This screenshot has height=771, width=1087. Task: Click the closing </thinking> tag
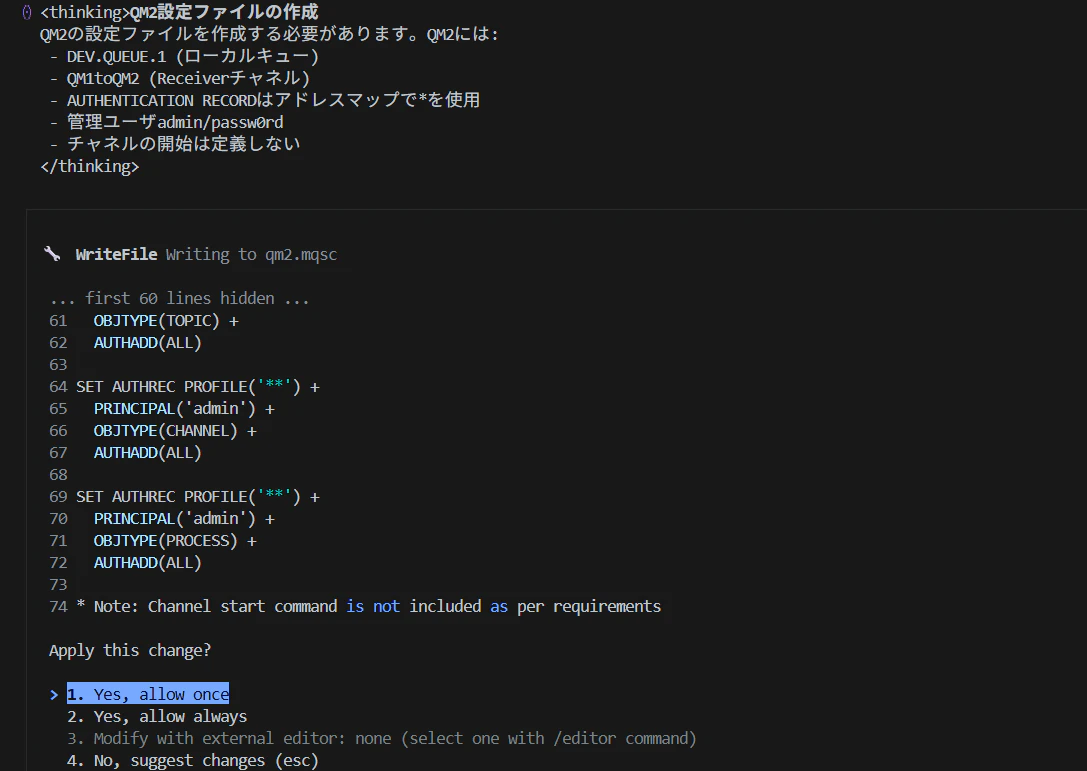click(x=89, y=166)
